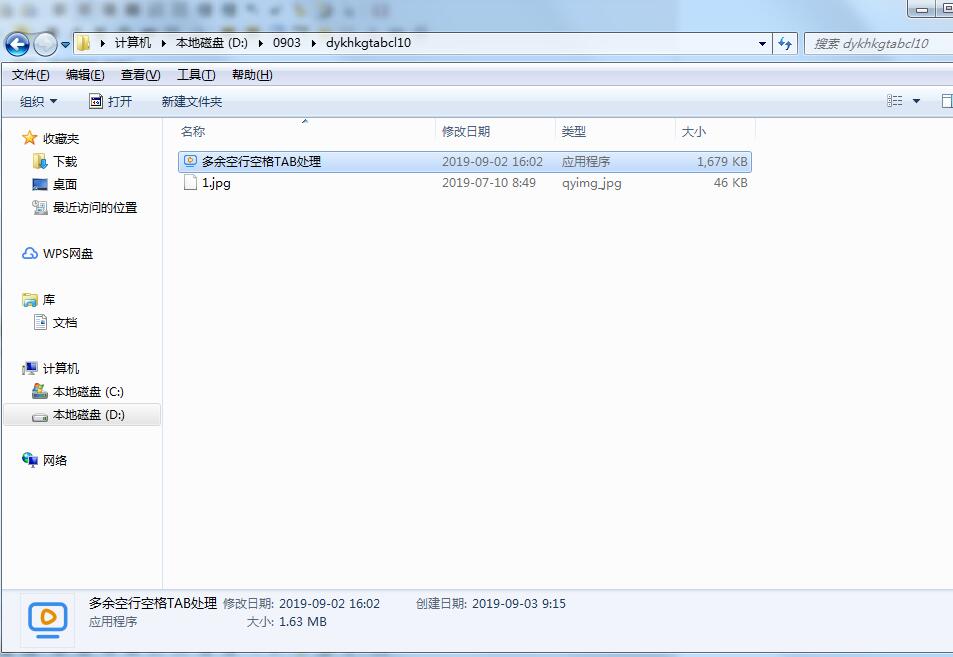Open WPS网盘 in the navigation pane
Screen dimensions: 953x657
(67, 254)
